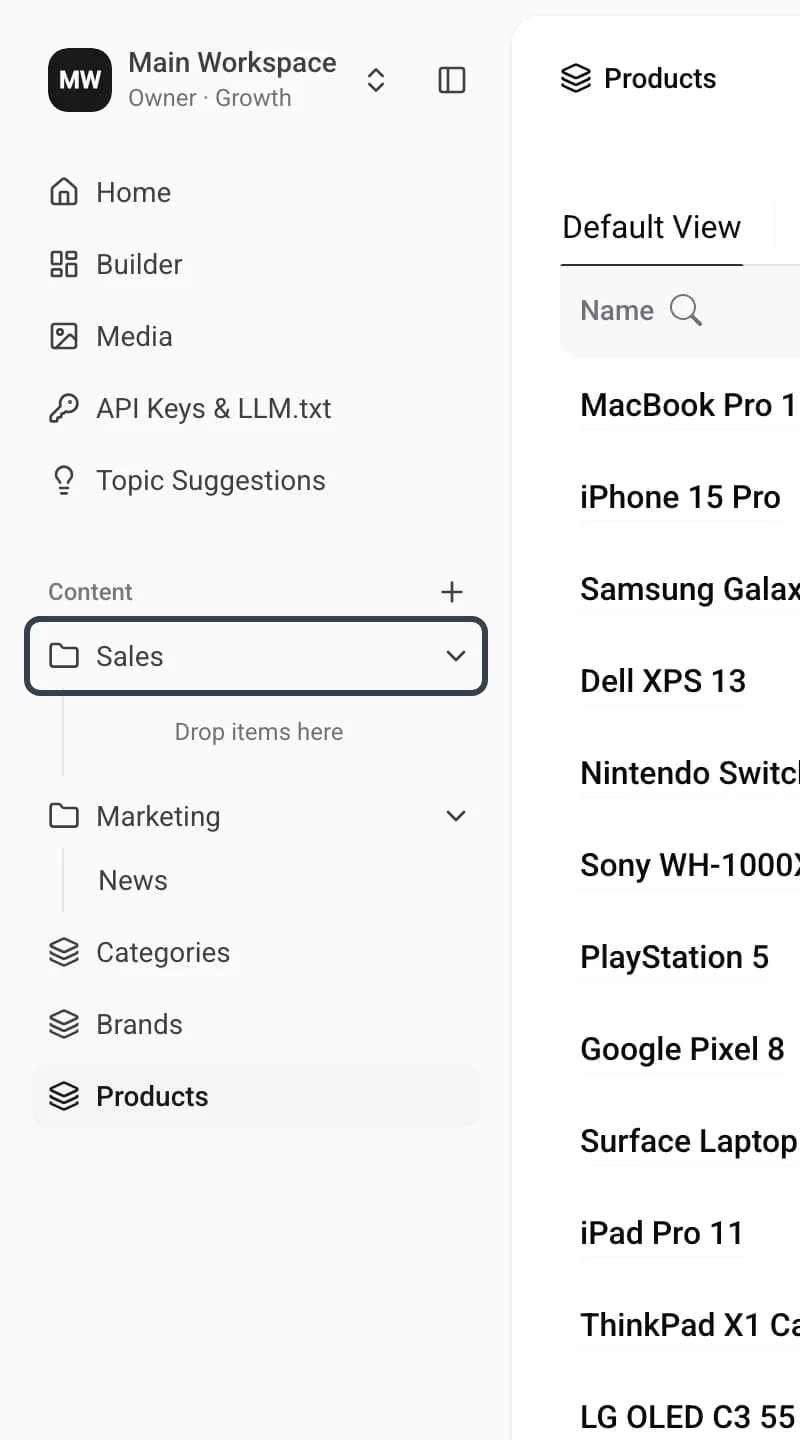Open API Keys & LLM.txt

click(x=256, y=408)
